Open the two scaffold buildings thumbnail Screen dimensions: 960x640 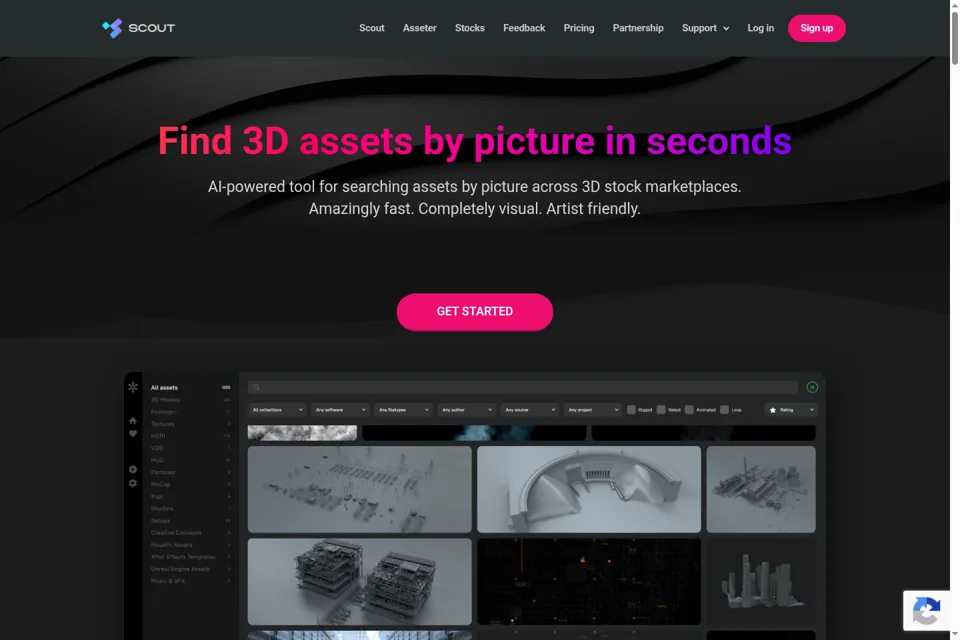tap(359, 582)
